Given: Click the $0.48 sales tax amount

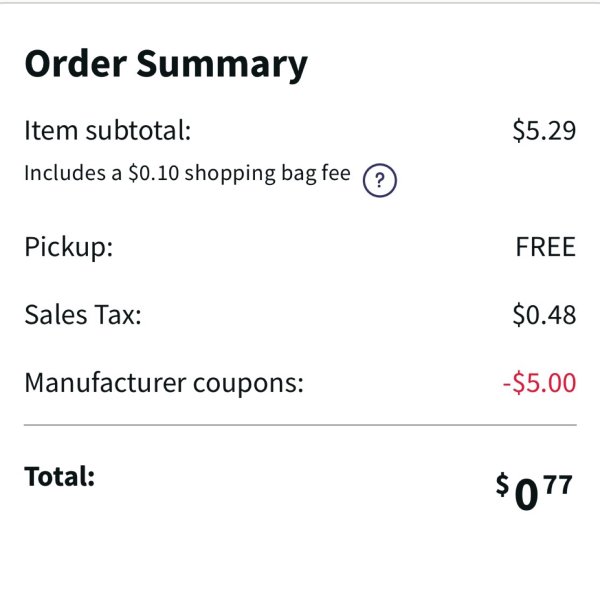Looking at the screenshot, I should tap(544, 315).
